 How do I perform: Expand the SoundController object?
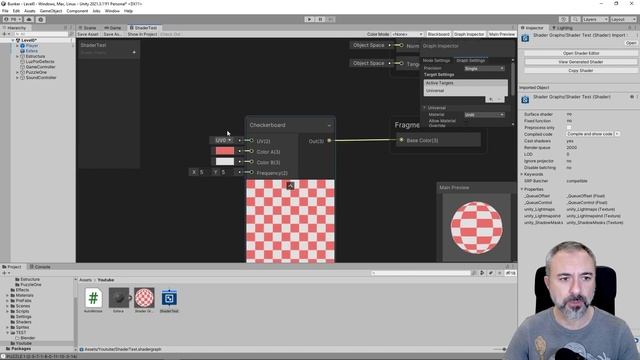point(17,78)
